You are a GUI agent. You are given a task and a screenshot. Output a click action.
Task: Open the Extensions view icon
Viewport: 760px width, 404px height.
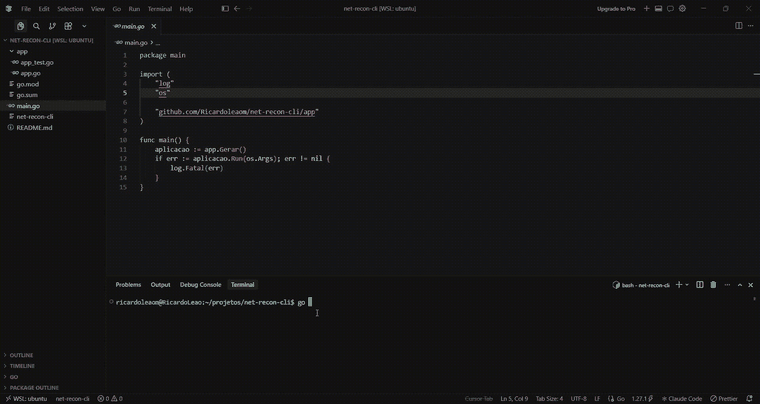[x=68, y=26]
